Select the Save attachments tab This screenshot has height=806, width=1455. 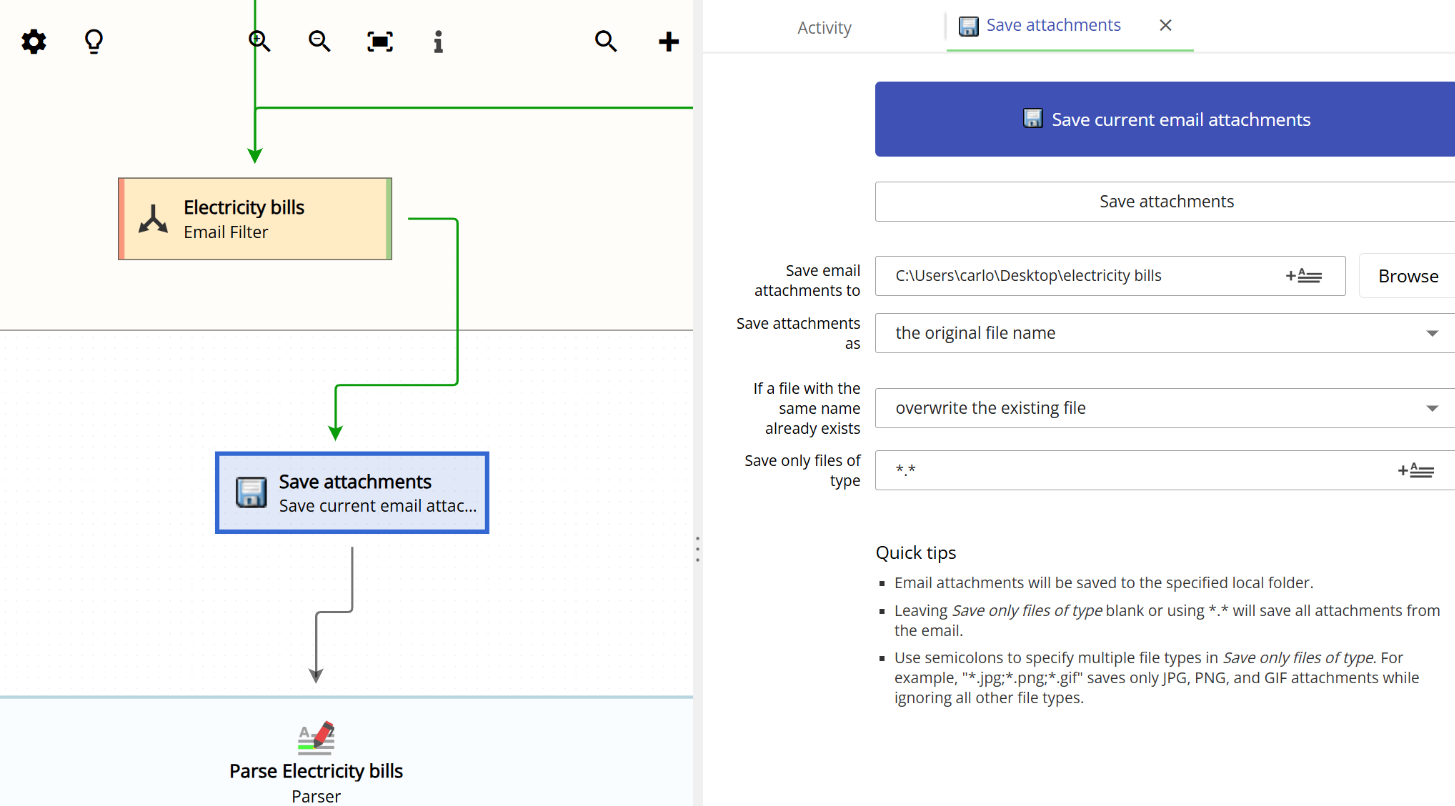(x=1052, y=25)
